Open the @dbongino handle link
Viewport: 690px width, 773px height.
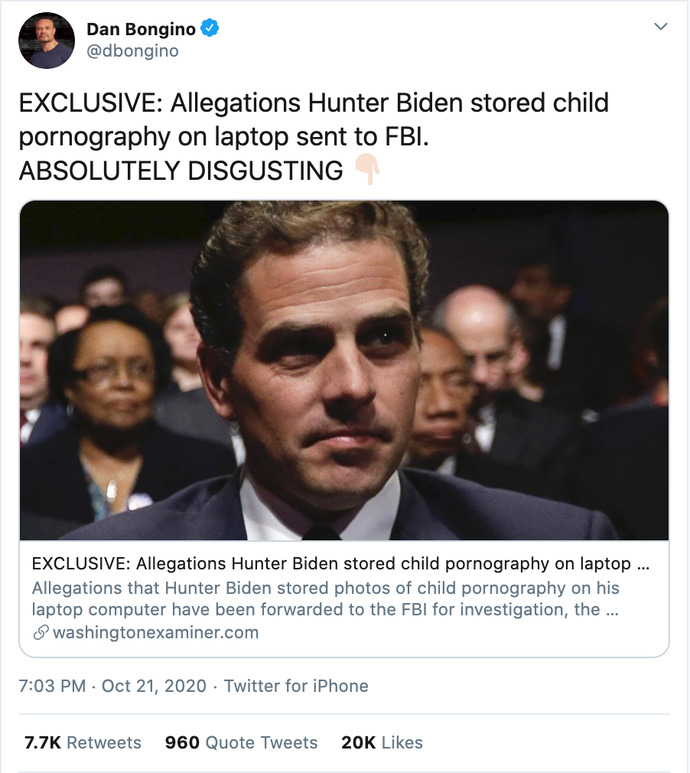pos(133,51)
